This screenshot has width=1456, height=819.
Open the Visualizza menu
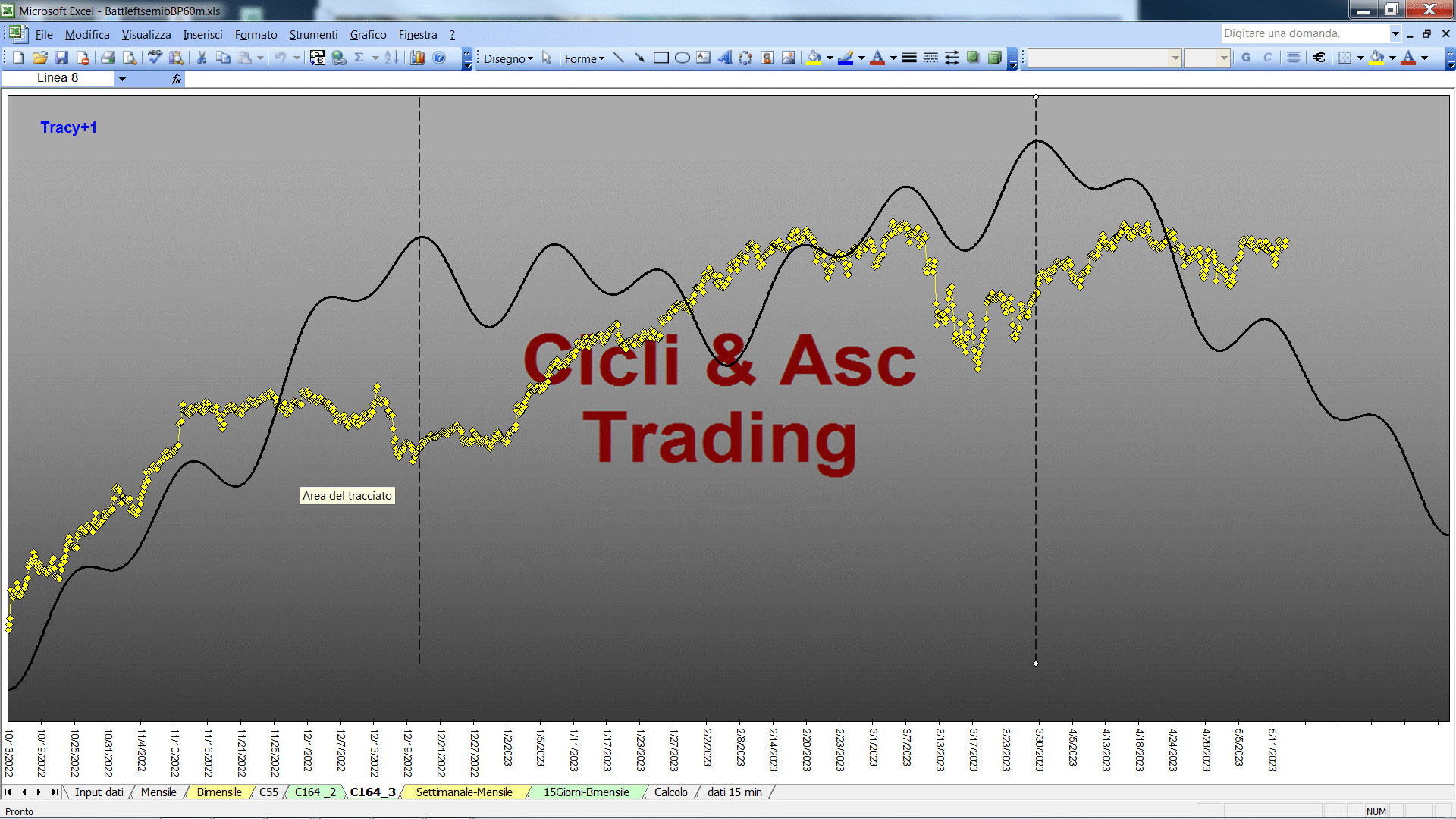[146, 35]
